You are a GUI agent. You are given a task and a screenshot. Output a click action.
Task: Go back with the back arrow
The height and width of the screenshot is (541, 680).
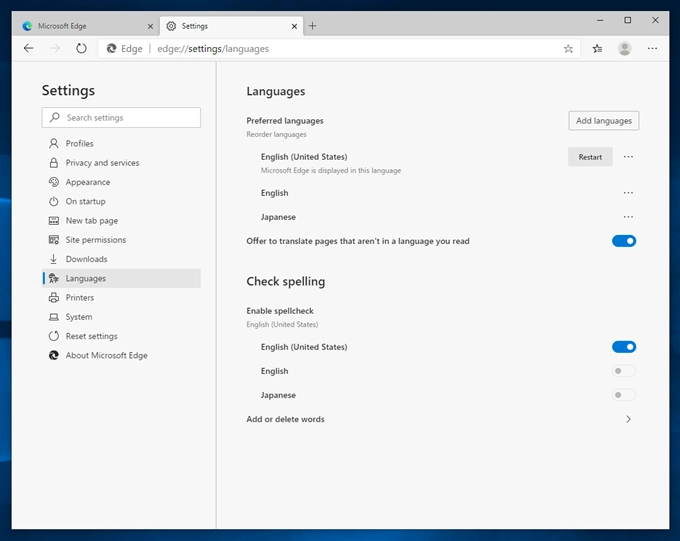click(29, 48)
